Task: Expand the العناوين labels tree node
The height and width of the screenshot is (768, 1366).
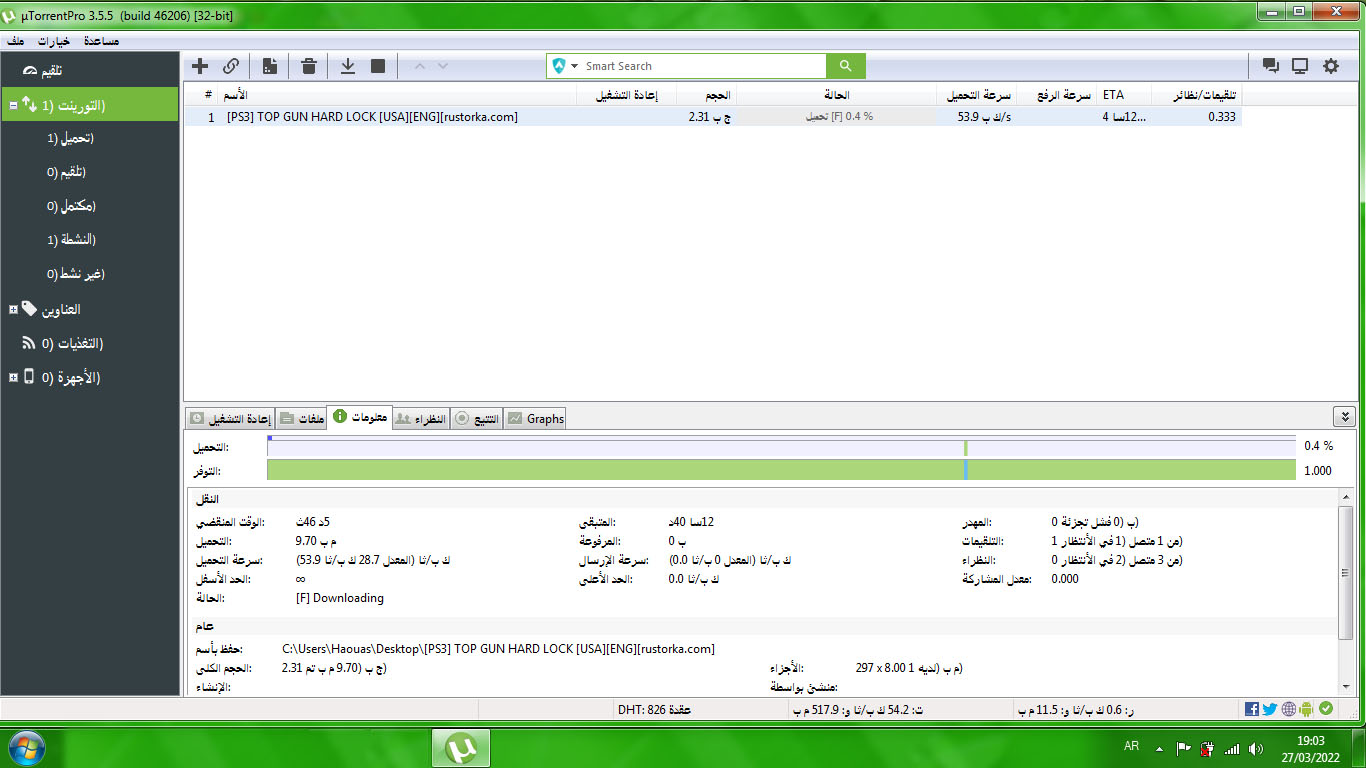Action: tap(14, 310)
